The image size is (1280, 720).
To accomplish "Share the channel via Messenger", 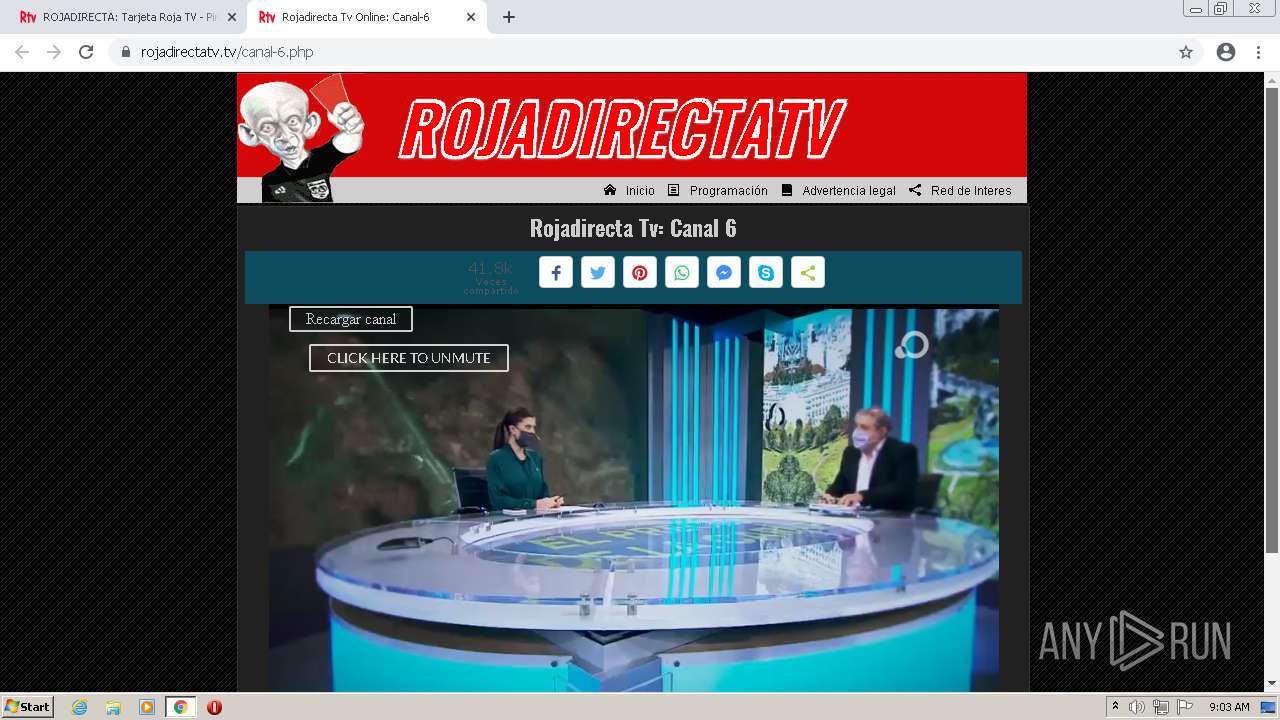I will pyautogui.click(x=724, y=273).
